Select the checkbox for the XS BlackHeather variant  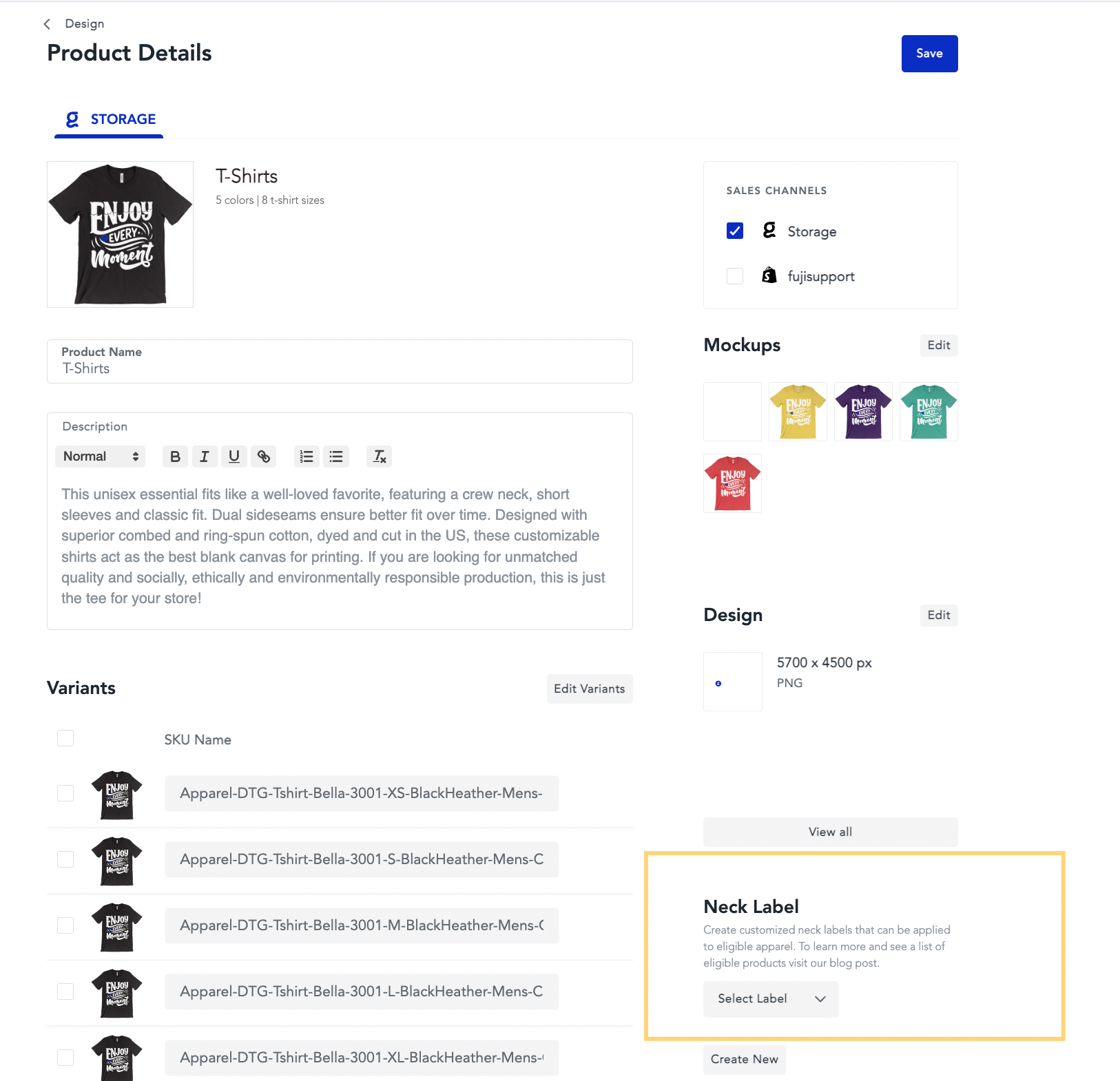coord(65,793)
